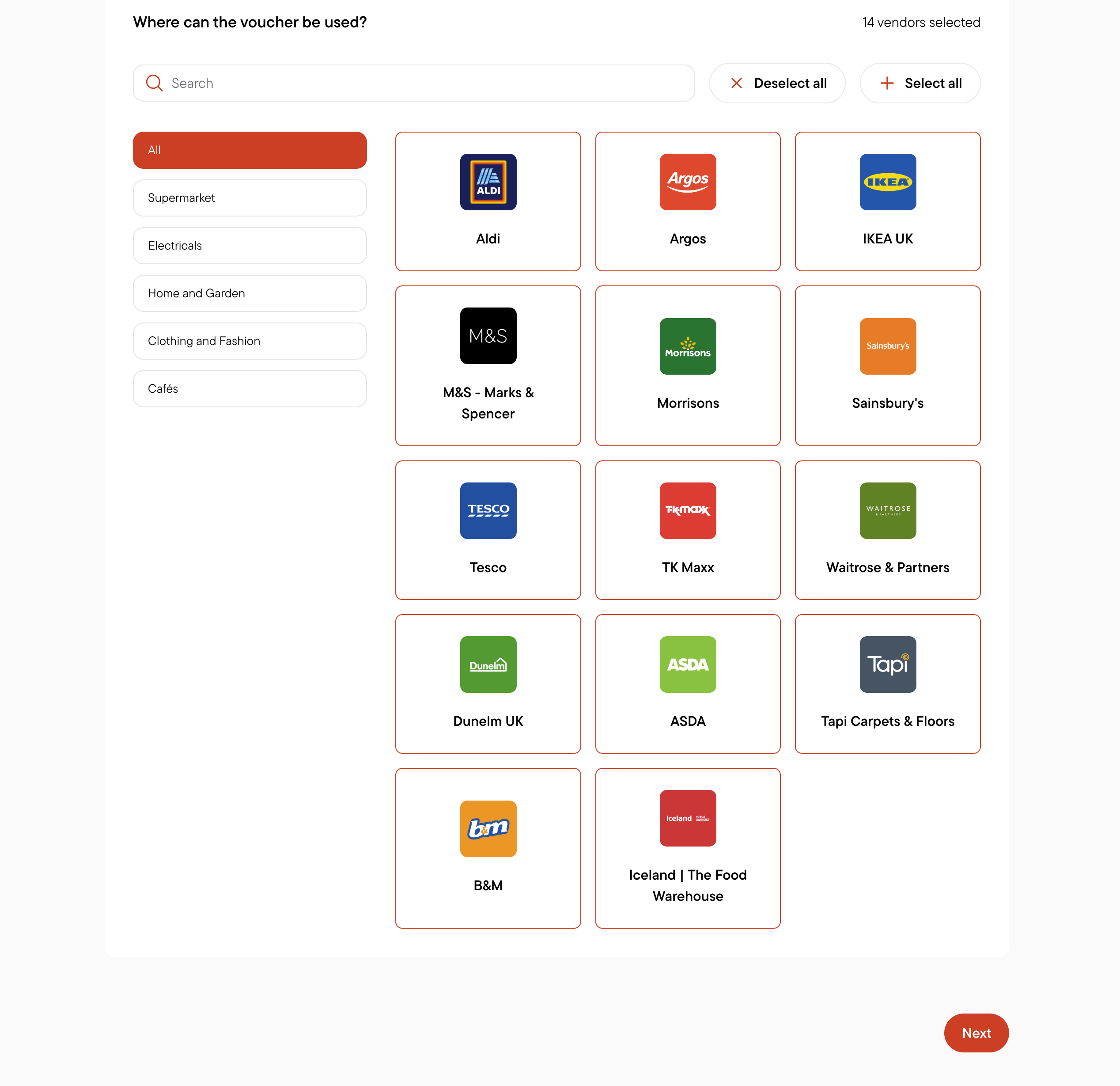1120x1086 pixels.
Task: Click the Dunelm logo icon
Action: (x=488, y=664)
